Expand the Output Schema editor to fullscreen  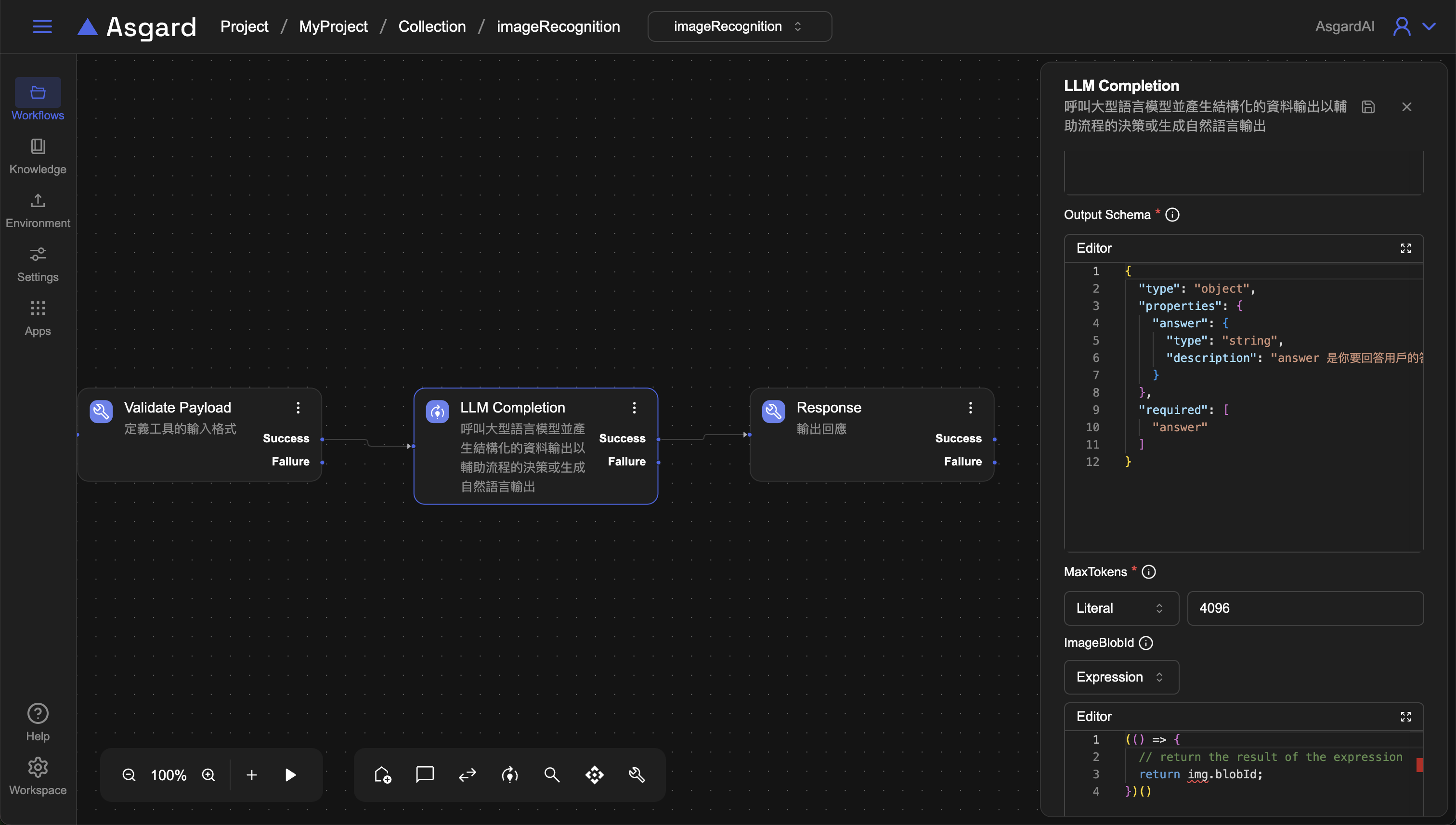point(1405,248)
